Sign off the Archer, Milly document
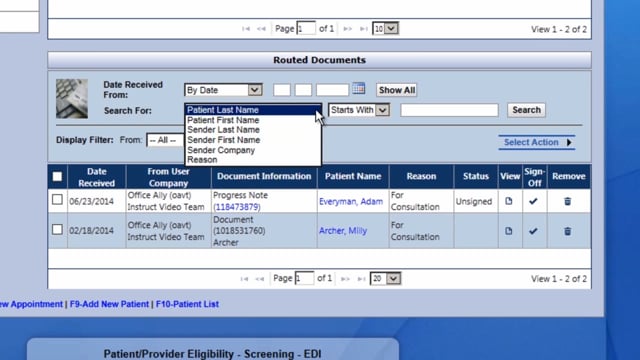This screenshot has height=360, width=640. pyautogui.click(x=533, y=231)
